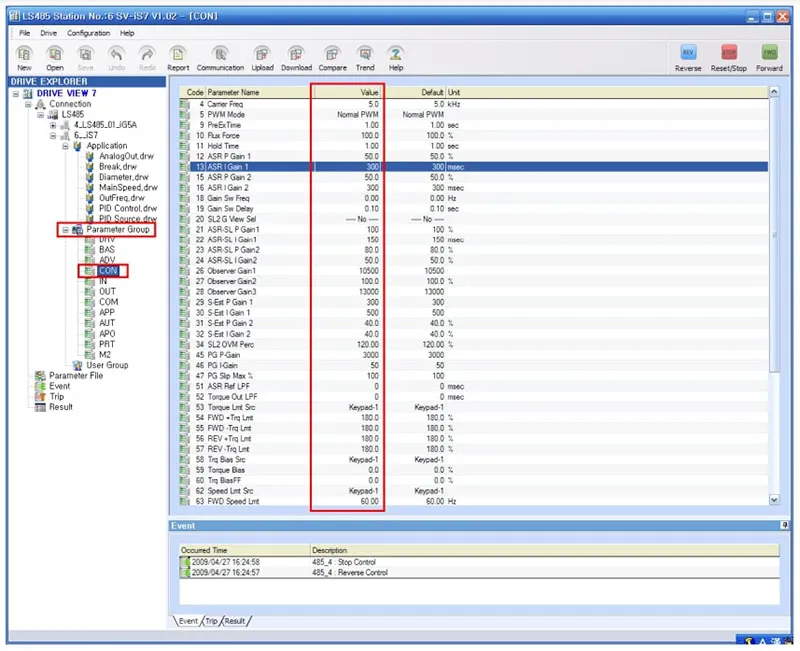This screenshot has height=651, width=800.
Task: Open the Communication settings icon
Action: (220, 56)
